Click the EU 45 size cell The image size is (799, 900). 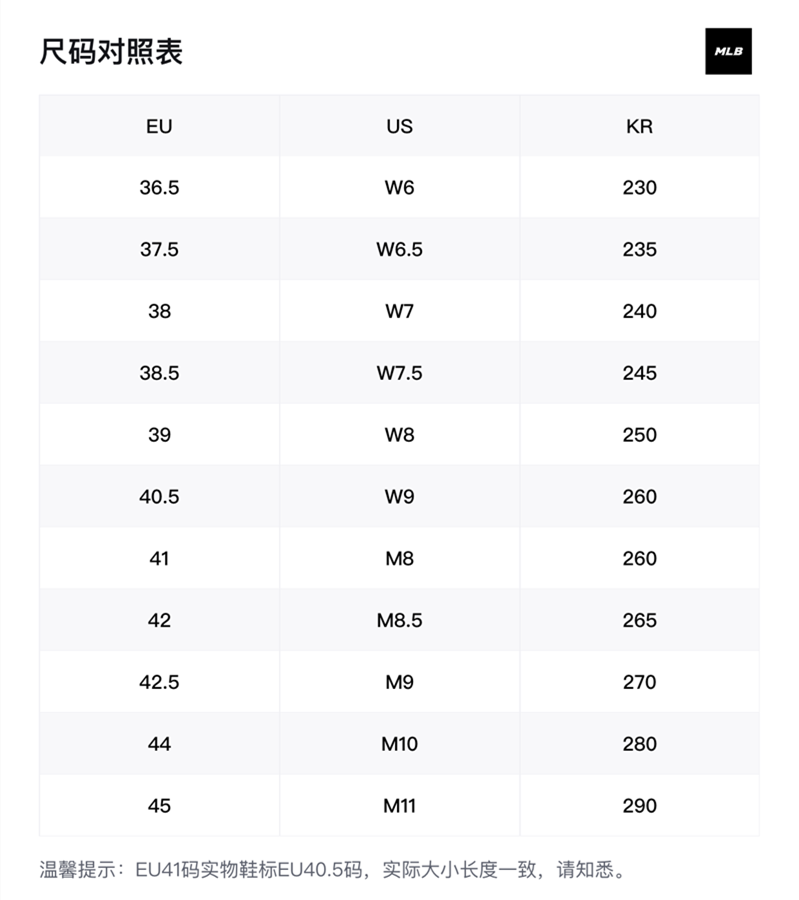(x=159, y=806)
